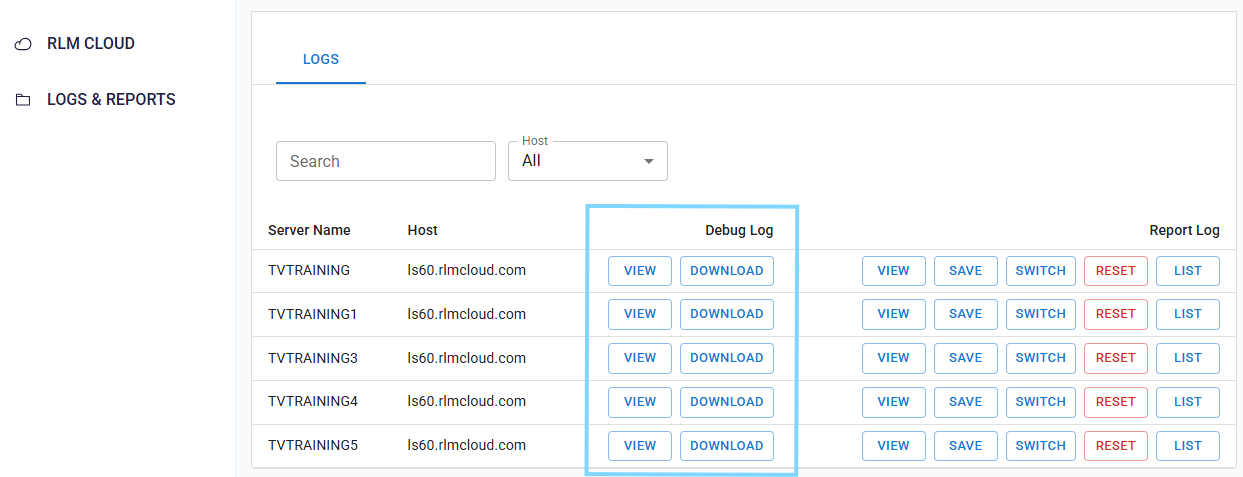This screenshot has width=1243, height=477.
Task: Switch the report log for TVTRAINING3
Action: point(1041,358)
